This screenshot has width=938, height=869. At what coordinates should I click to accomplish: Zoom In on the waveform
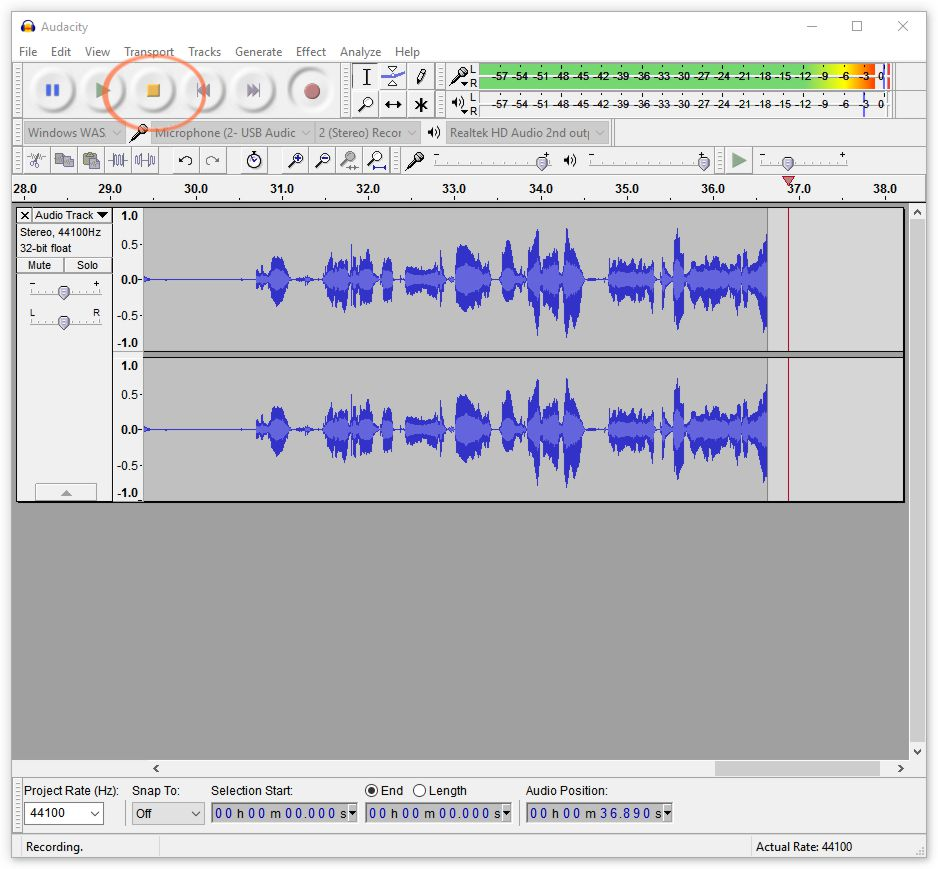(x=295, y=160)
